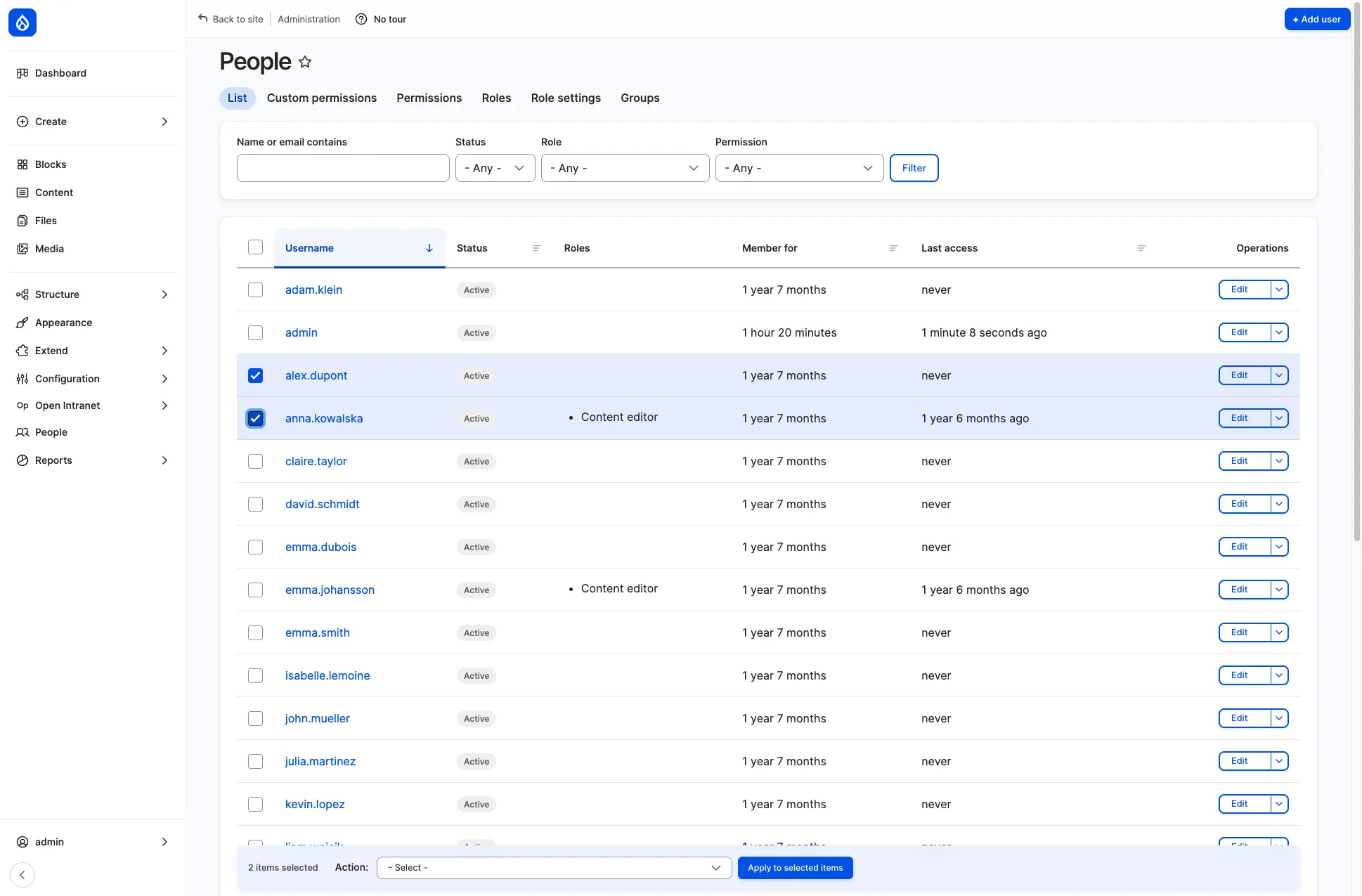The image size is (1362, 896).
Task: Click the No tour help icon
Action: 361,19
